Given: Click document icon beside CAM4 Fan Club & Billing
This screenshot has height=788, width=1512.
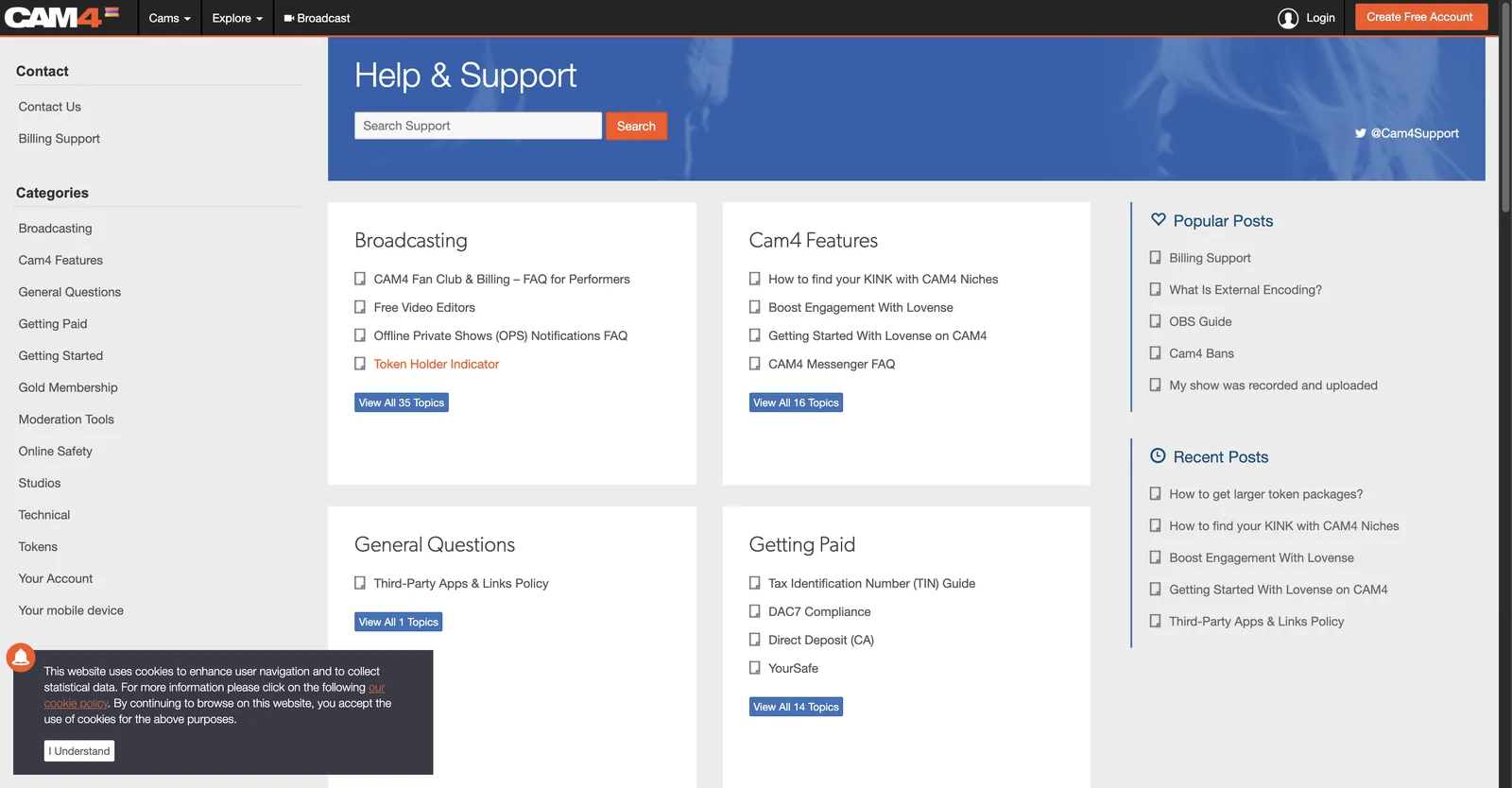Looking at the screenshot, I should [360, 279].
